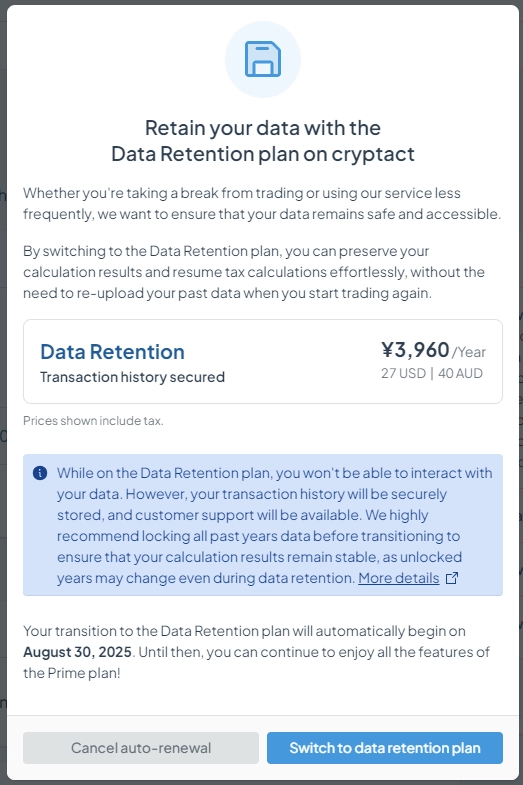Image resolution: width=523 pixels, height=785 pixels.
Task: Click the floppy disk save icon
Action: [x=263, y=59]
